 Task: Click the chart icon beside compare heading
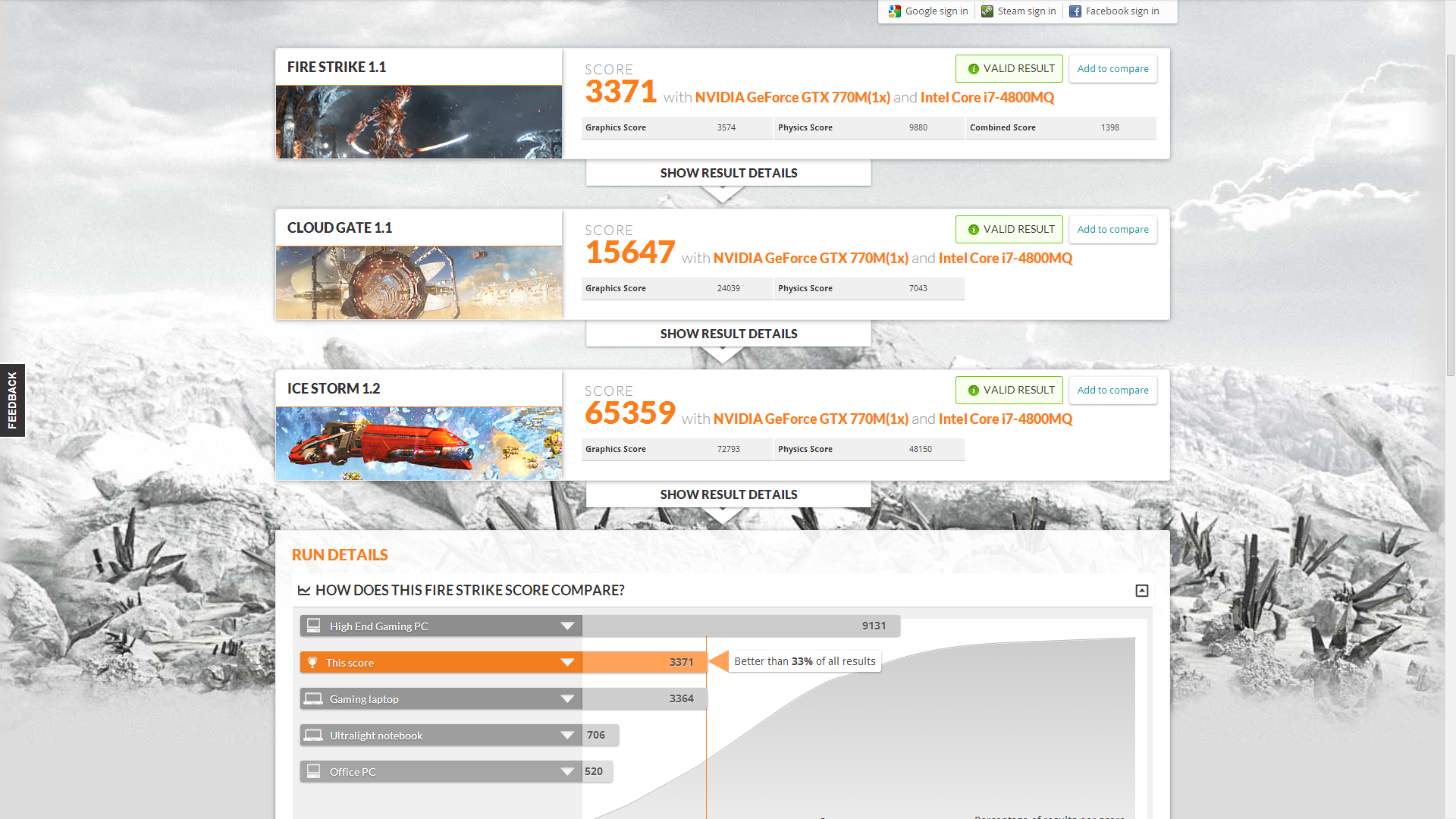[x=304, y=590]
